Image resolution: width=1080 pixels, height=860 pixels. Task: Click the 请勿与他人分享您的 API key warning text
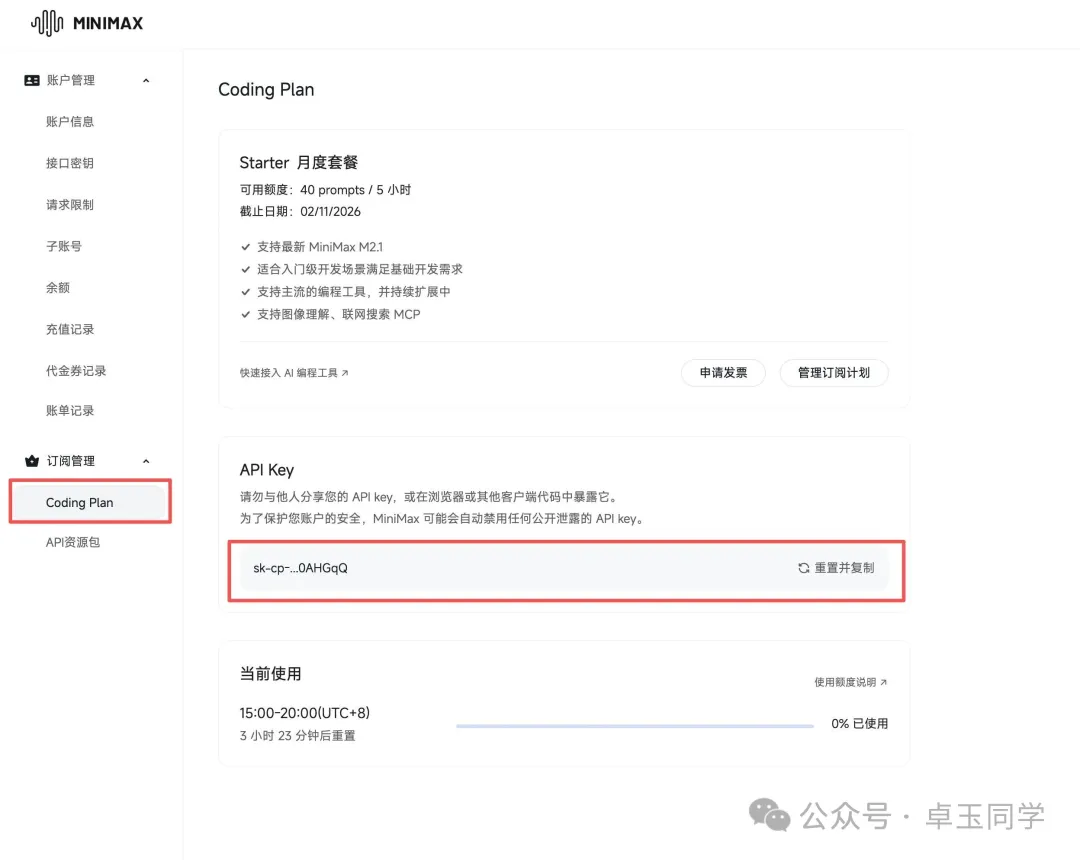[x=429, y=496]
